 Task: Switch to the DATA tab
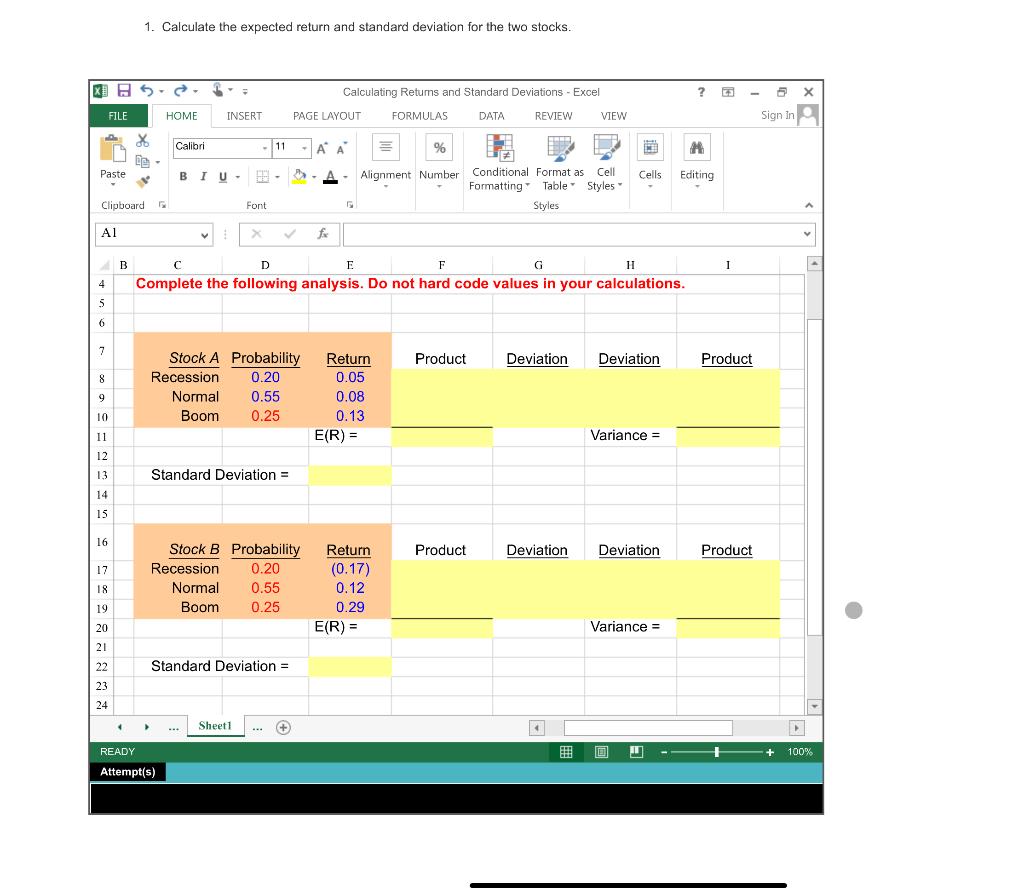point(491,116)
